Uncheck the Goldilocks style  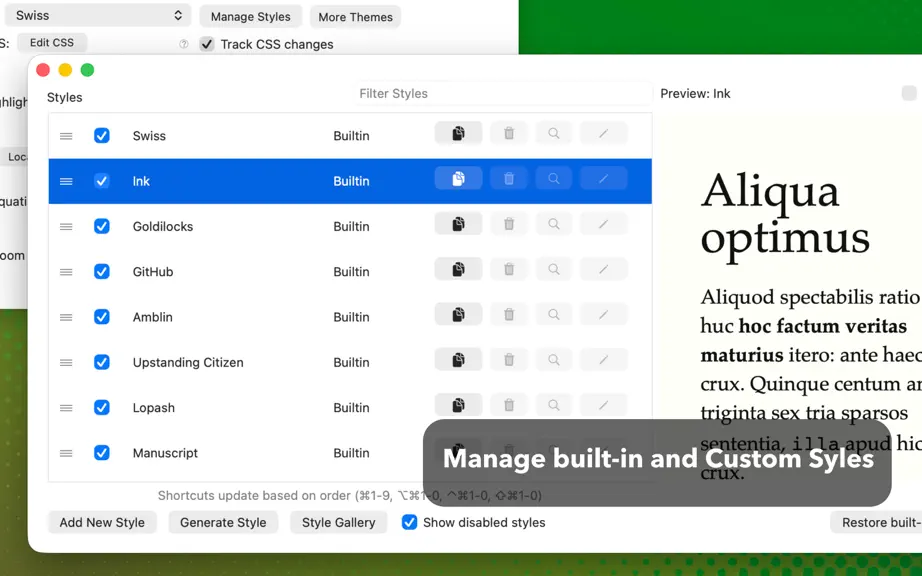pyautogui.click(x=102, y=226)
